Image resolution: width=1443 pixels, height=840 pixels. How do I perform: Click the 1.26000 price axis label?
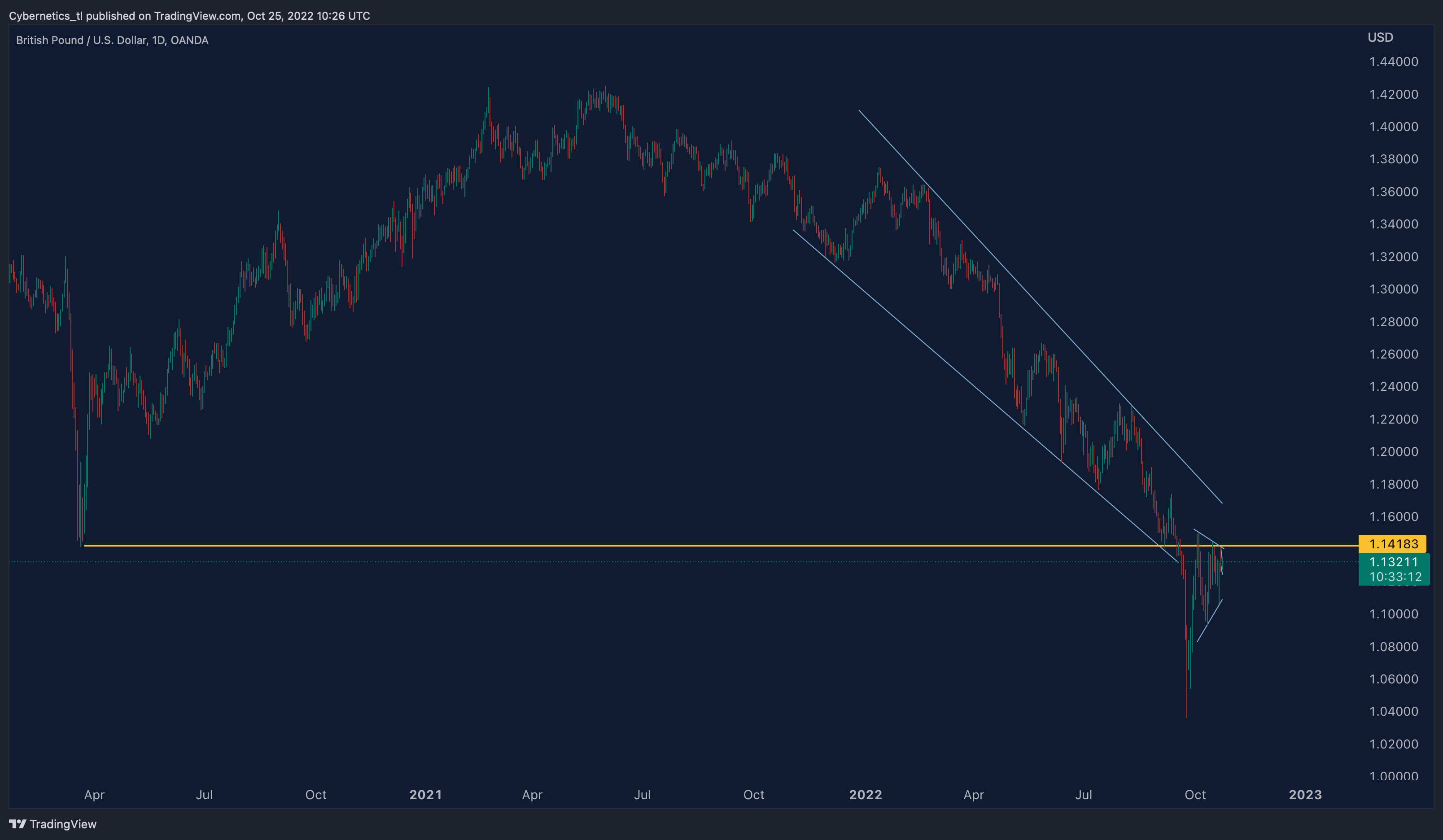pos(1393,354)
